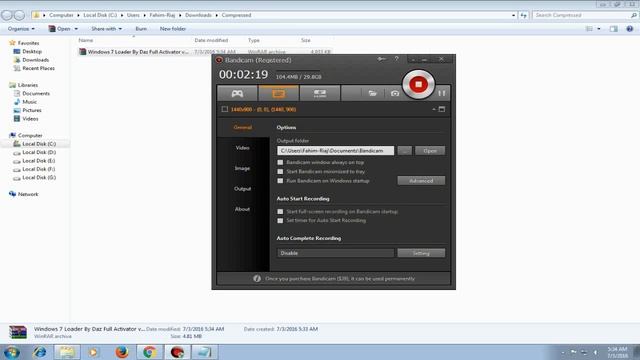Image resolution: width=640 pixels, height=360 pixels.
Task: Enable Run Bandicam on Windows startup
Action: tap(280, 180)
